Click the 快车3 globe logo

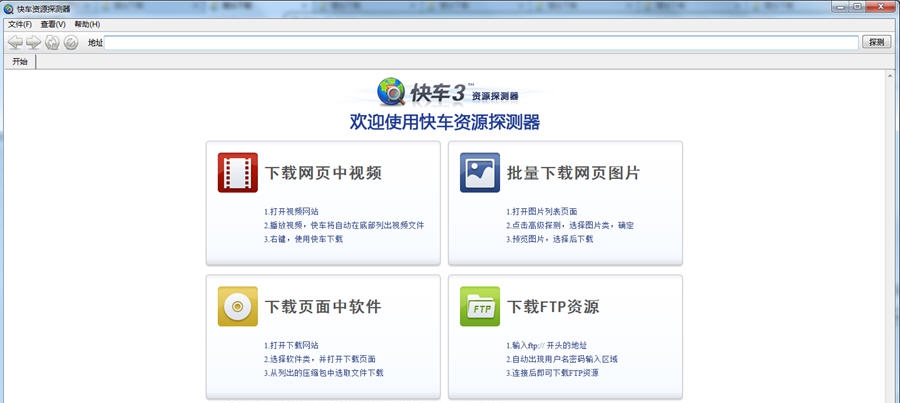pyautogui.click(x=391, y=91)
